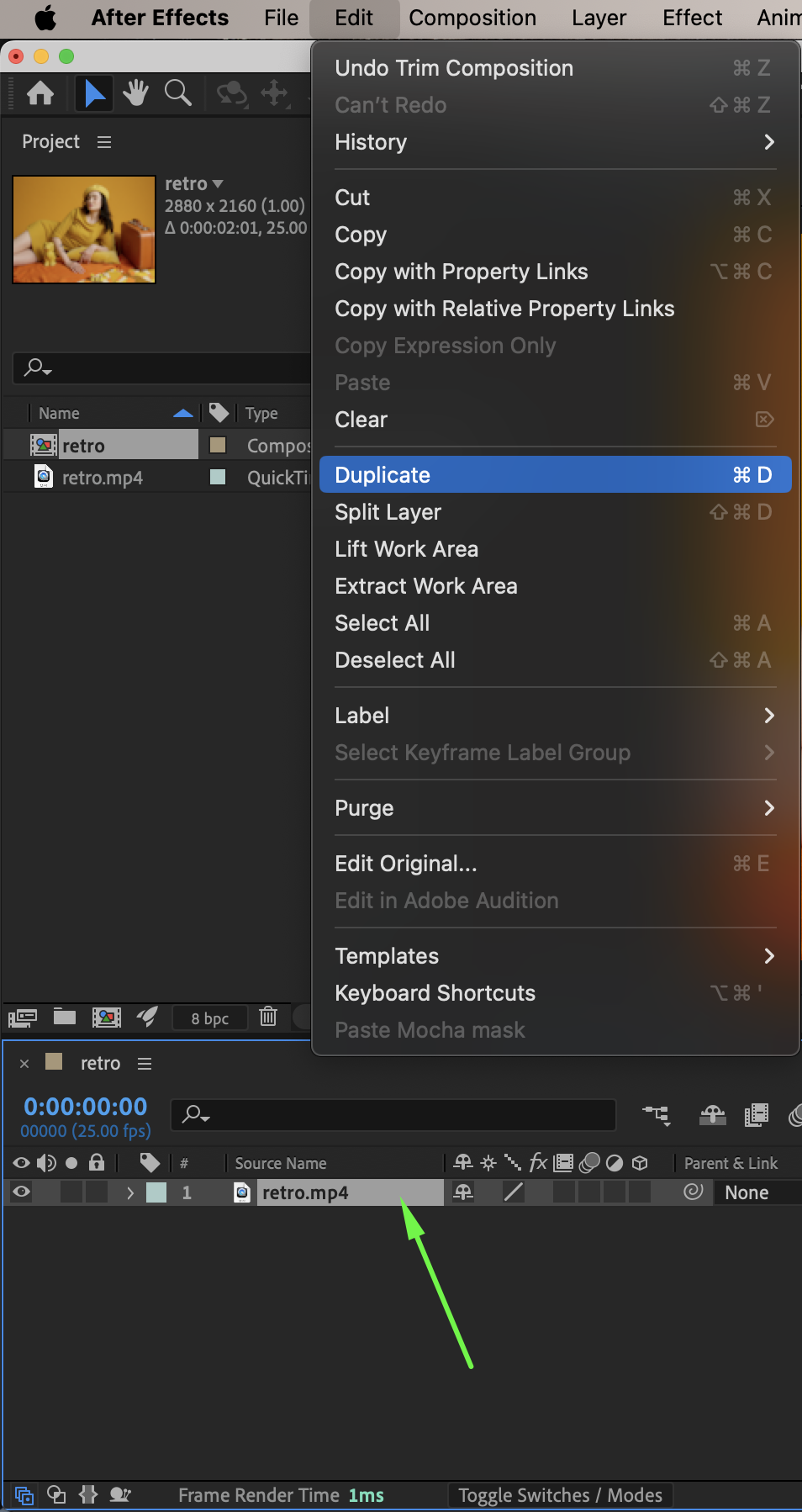Click the new composition icon in Project panel
Image resolution: width=802 pixels, height=1512 pixels.
point(106,1018)
